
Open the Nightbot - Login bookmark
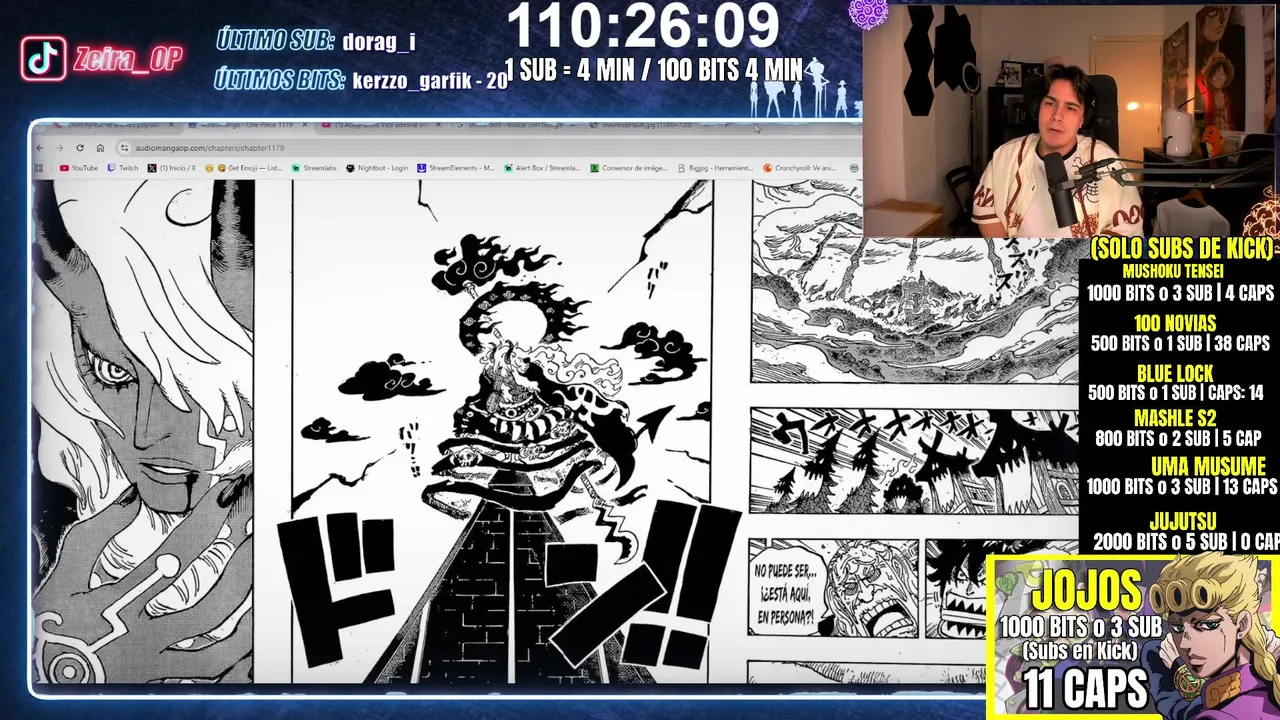pyautogui.click(x=377, y=168)
